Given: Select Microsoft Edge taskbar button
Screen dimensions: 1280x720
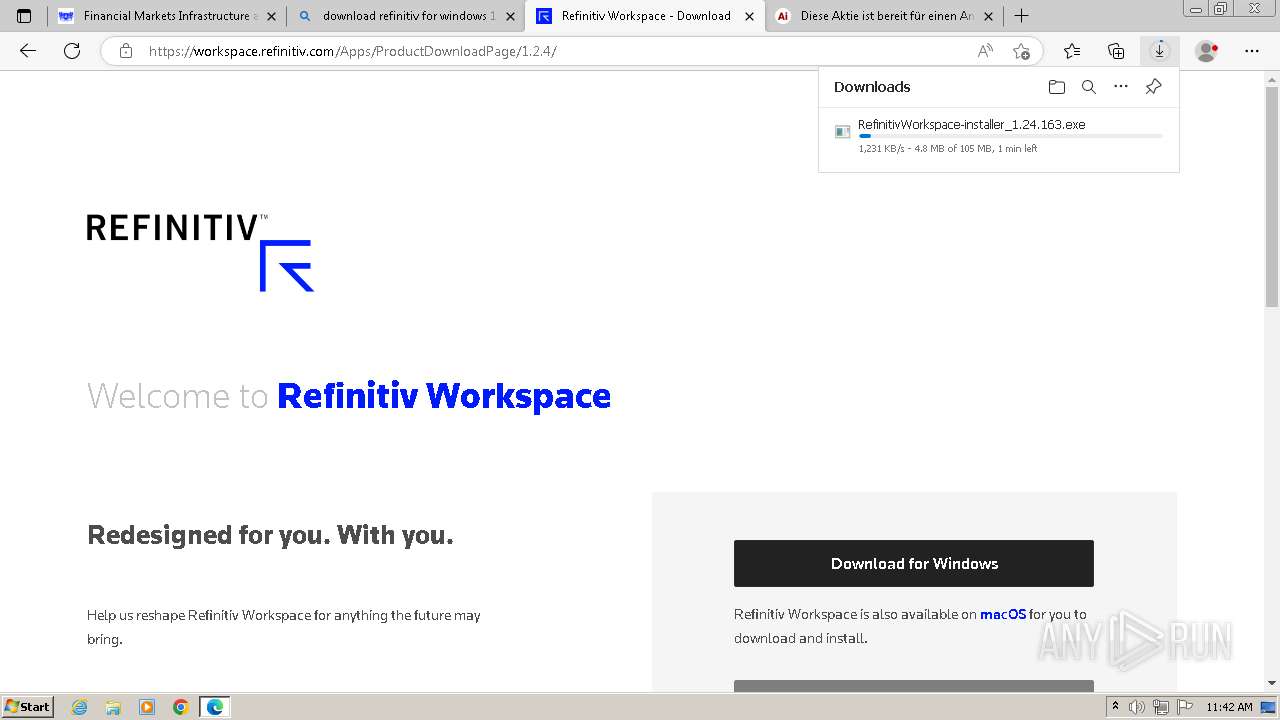Looking at the screenshot, I should pos(215,707).
